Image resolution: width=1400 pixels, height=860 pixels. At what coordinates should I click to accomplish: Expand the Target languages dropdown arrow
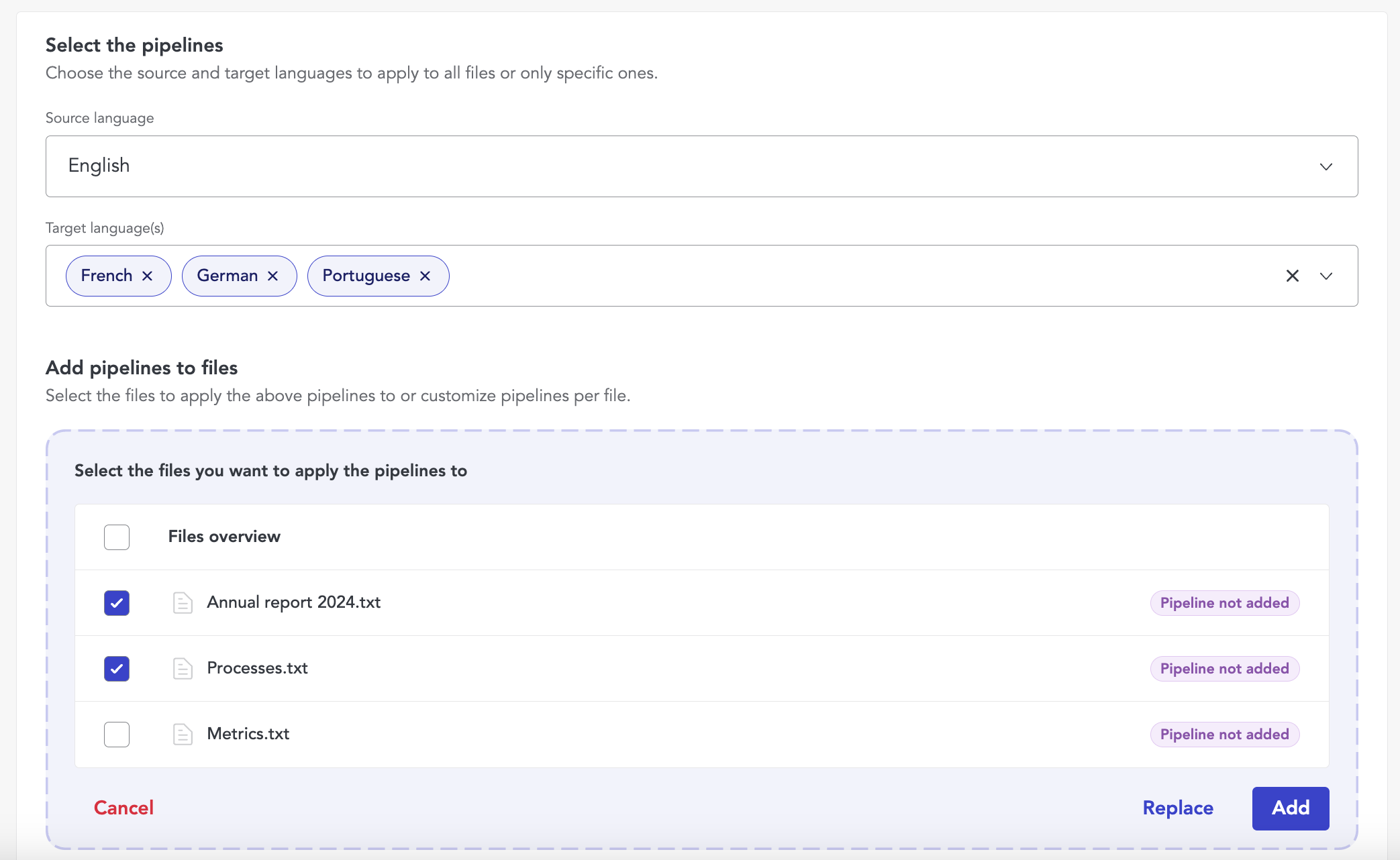(x=1326, y=276)
